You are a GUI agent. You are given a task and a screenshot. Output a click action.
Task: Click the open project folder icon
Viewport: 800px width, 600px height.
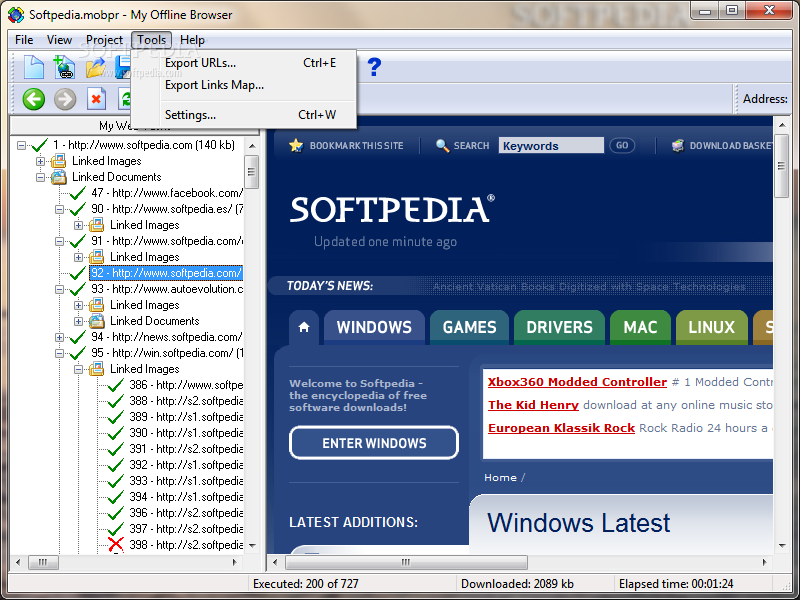coord(95,67)
